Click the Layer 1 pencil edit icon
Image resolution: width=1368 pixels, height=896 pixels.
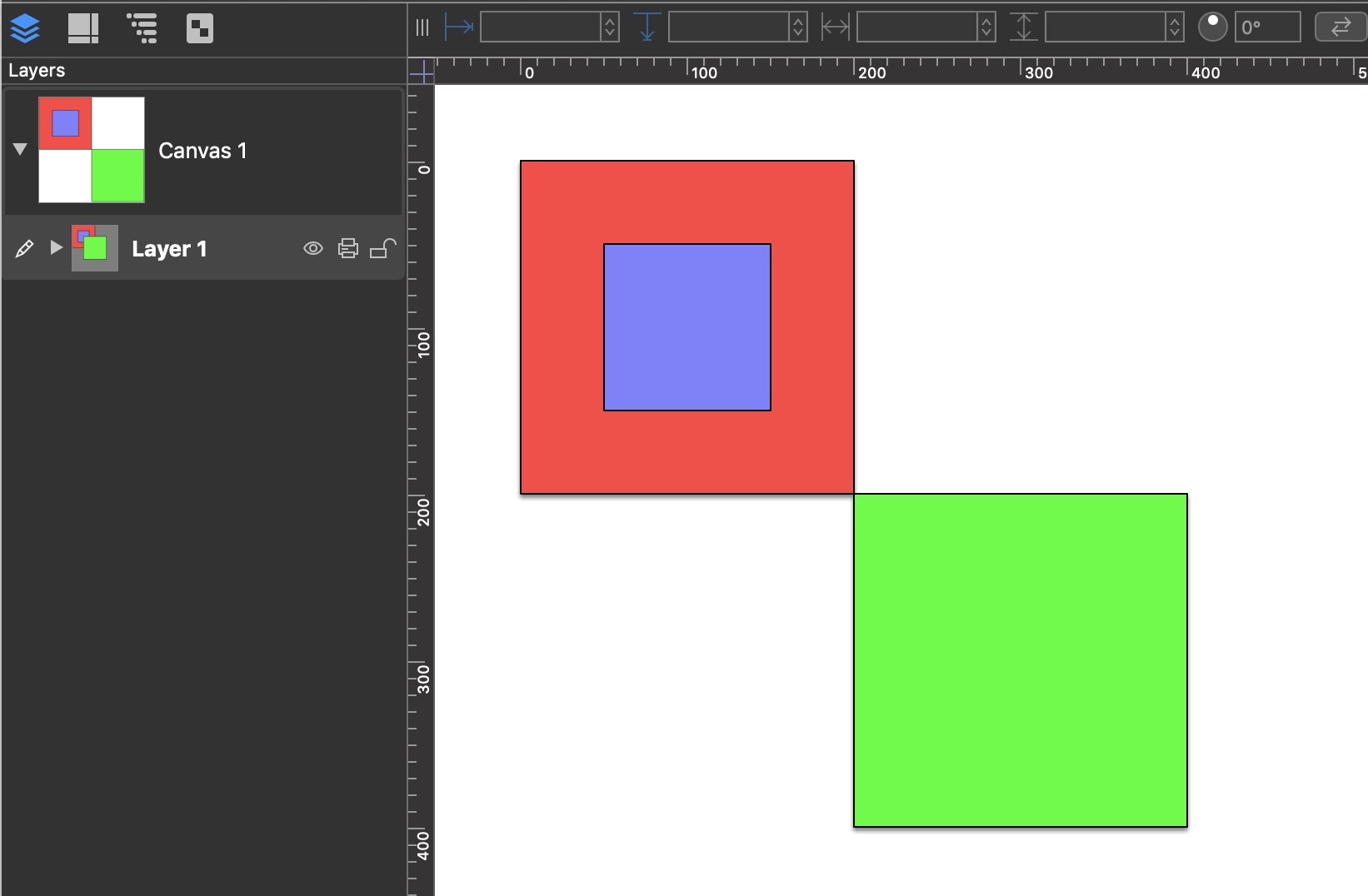pyautogui.click(x=24, y=248)
